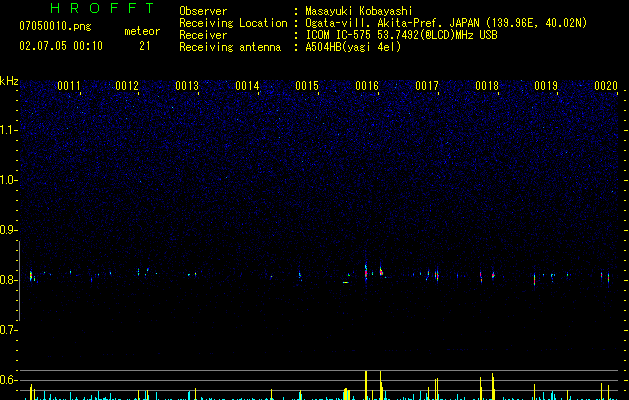Click the antenna value A504HB(yagi 4el)
629x400 pixels.
[x=353, y=47]
